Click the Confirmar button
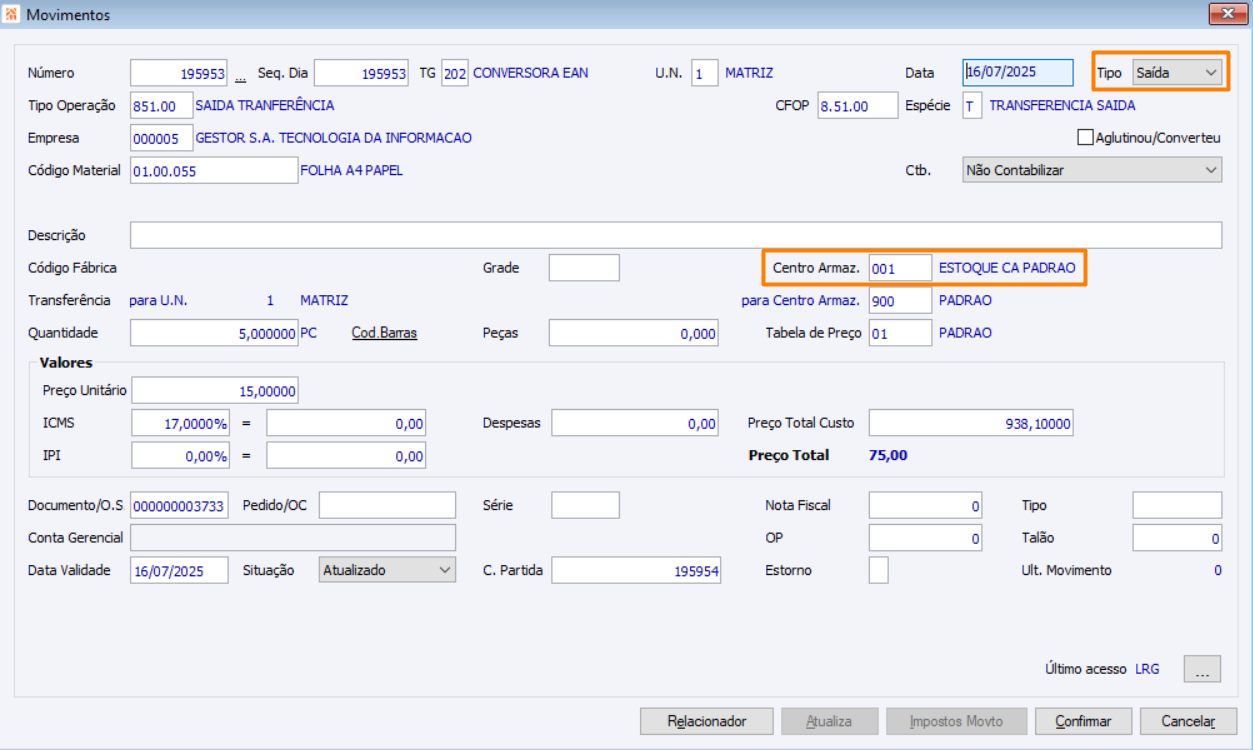The image size is (1253, 750). [x=1083, y=721]
